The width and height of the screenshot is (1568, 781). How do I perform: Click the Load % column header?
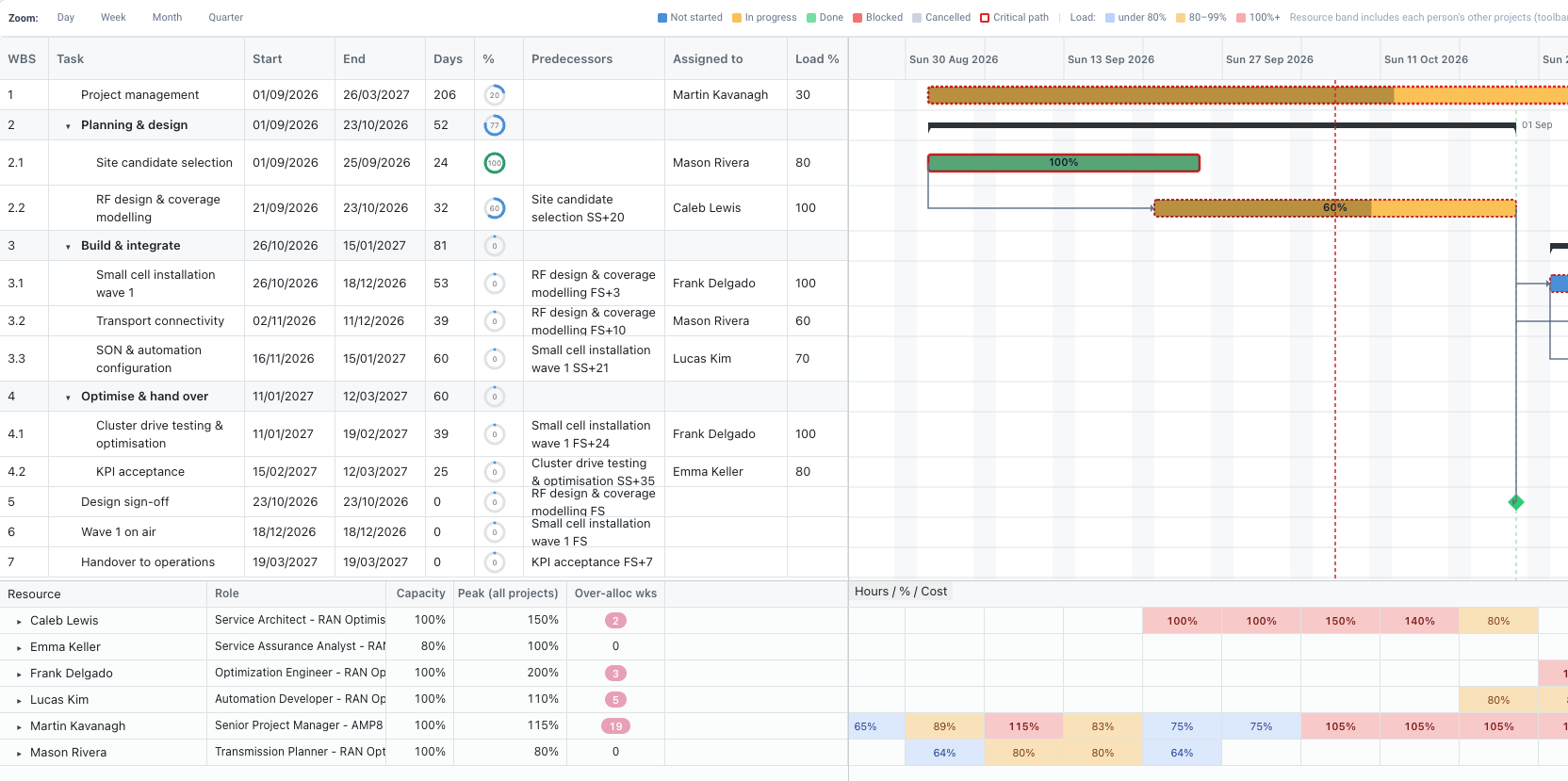817,59
